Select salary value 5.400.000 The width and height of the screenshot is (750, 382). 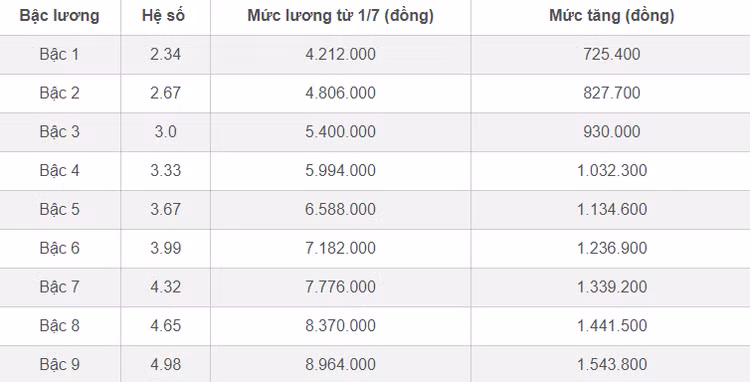coord(341,131)
